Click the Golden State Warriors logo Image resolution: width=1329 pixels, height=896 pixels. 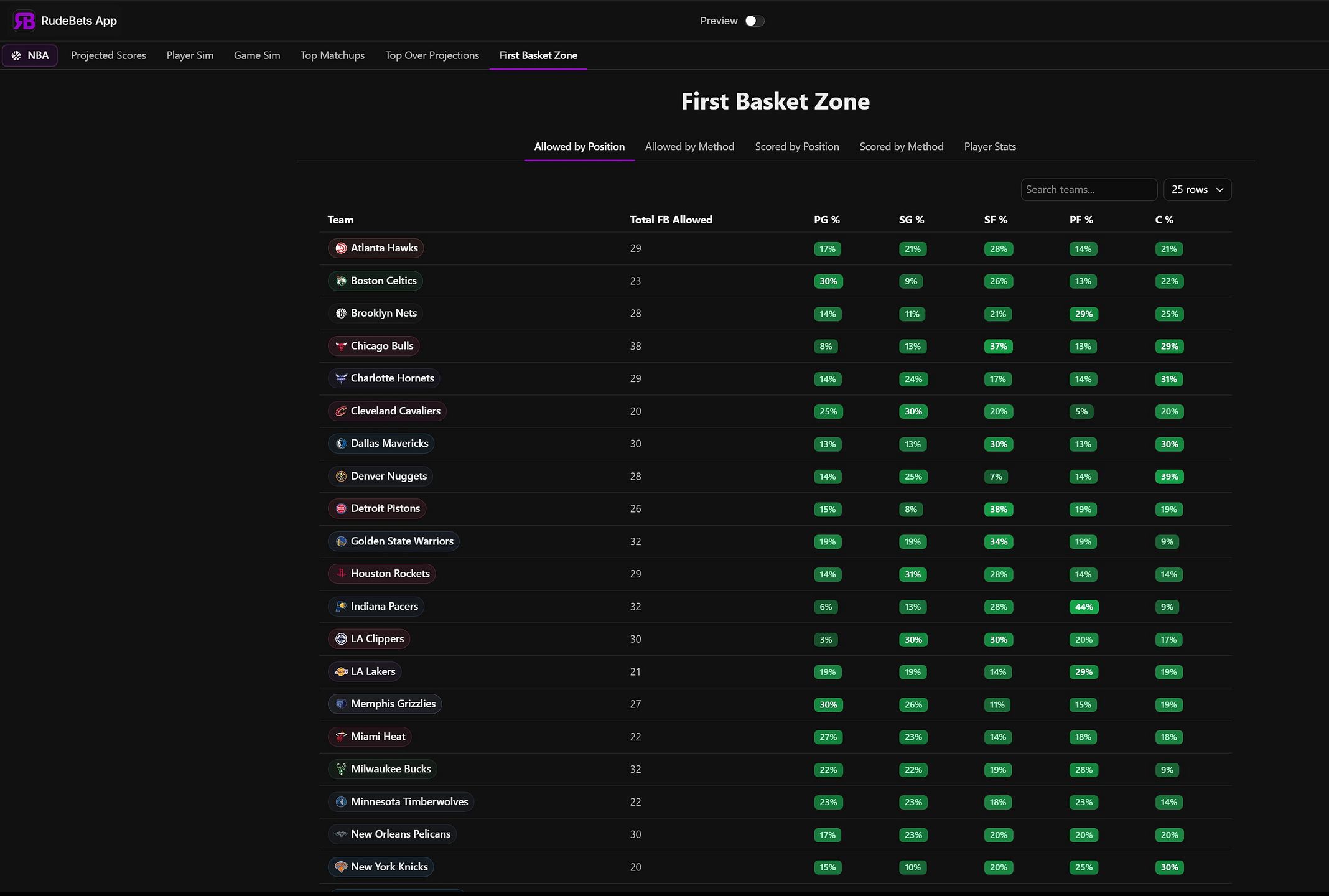tap(341, 541)
